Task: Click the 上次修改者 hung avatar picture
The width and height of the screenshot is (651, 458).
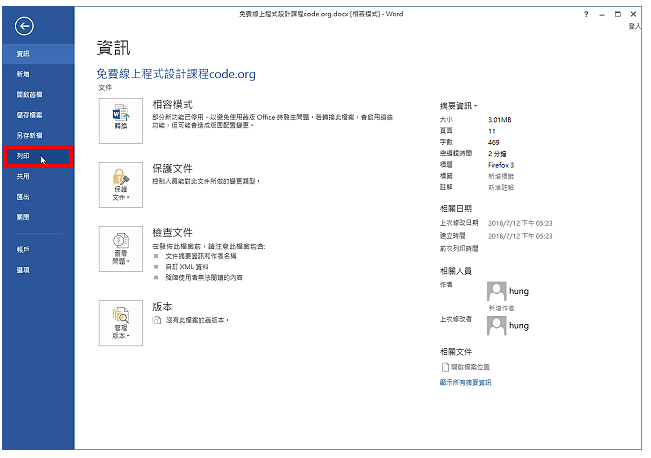Action: point(497,326)
